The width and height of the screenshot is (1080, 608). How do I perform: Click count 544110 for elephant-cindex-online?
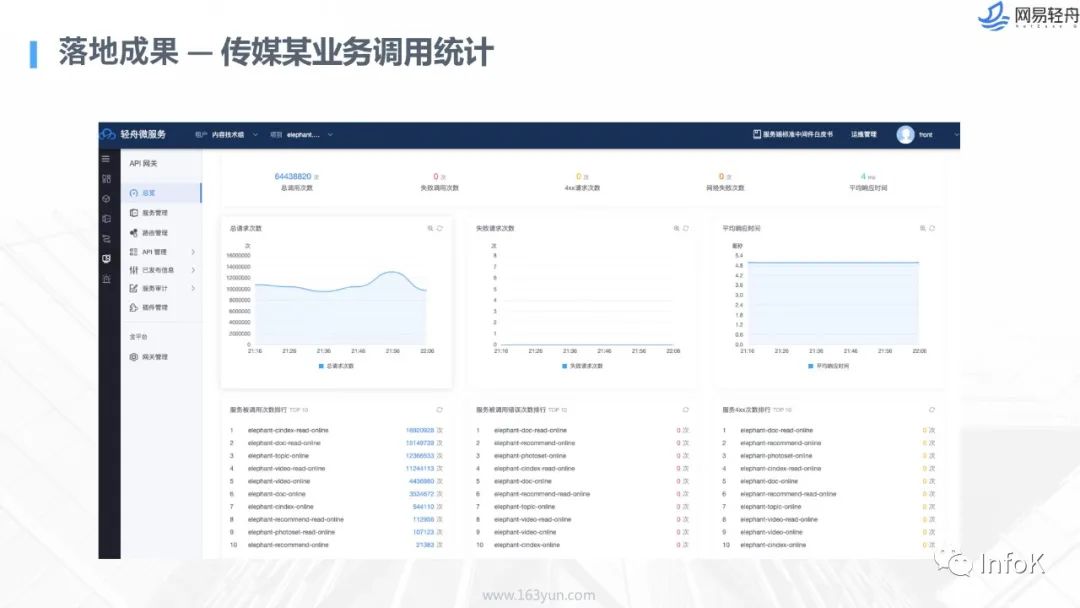pos(424,507)
